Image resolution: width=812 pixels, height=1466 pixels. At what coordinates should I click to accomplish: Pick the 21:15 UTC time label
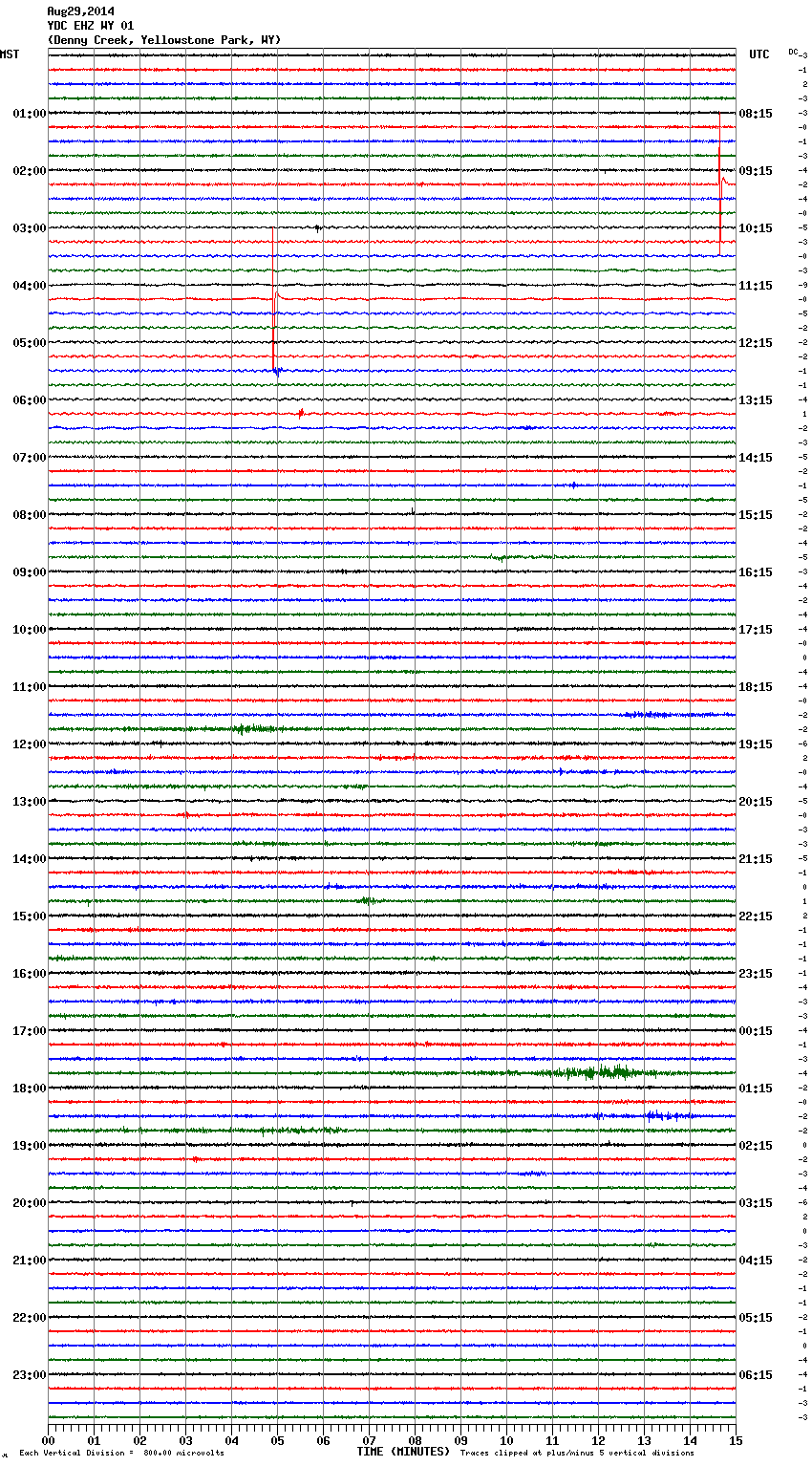pos(756,859)
